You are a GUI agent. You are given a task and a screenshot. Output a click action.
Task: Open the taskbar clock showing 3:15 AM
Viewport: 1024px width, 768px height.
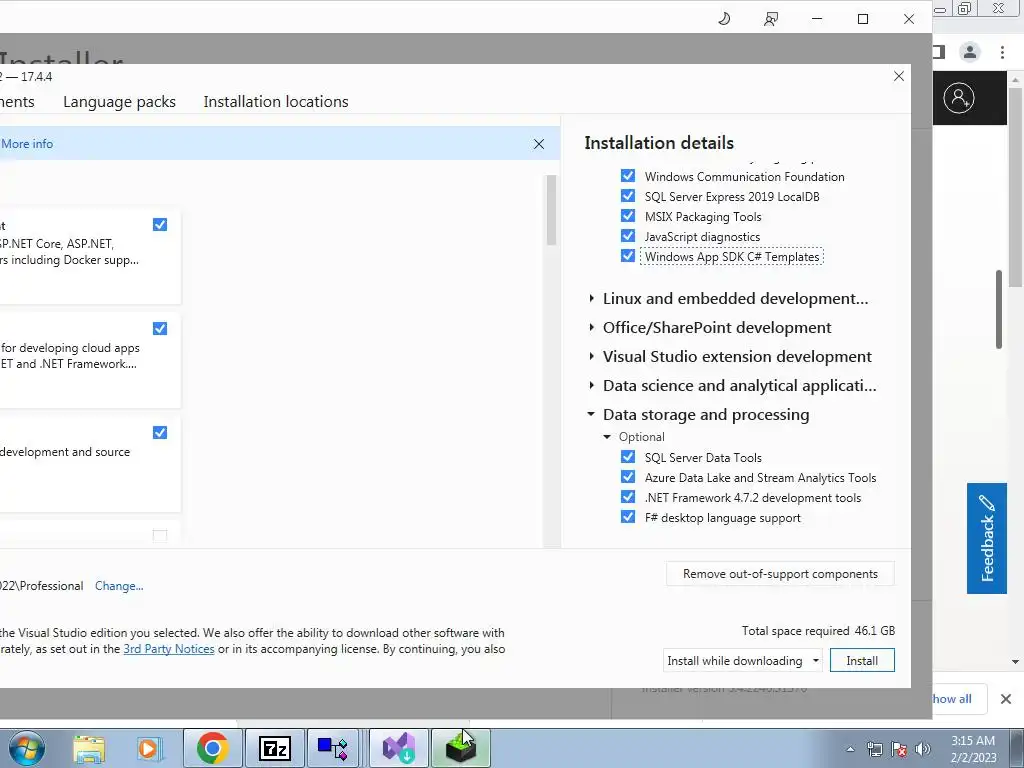coord(973,749)
